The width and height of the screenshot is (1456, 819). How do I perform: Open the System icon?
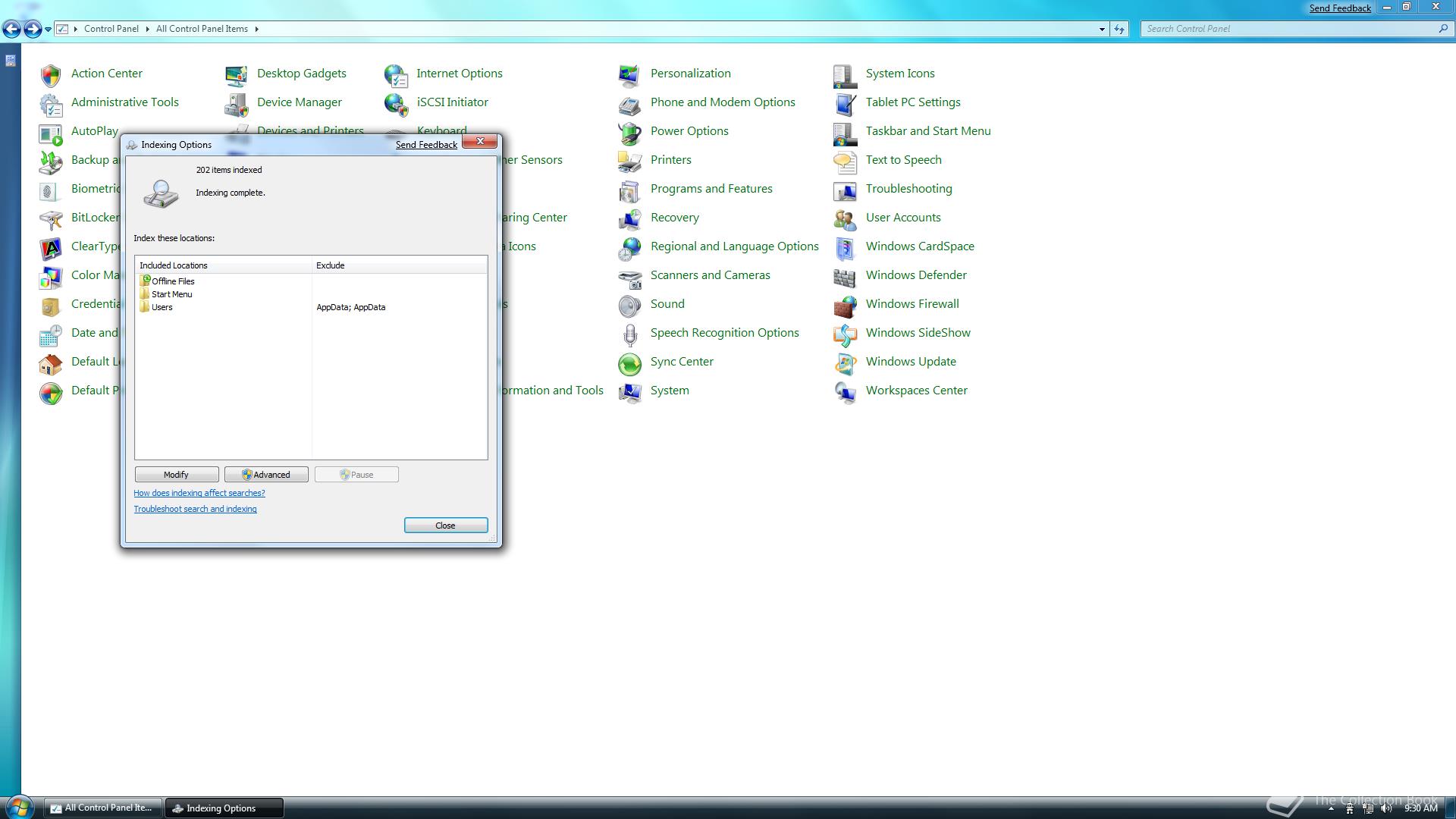pyautogui.click(x=629, y=391)
